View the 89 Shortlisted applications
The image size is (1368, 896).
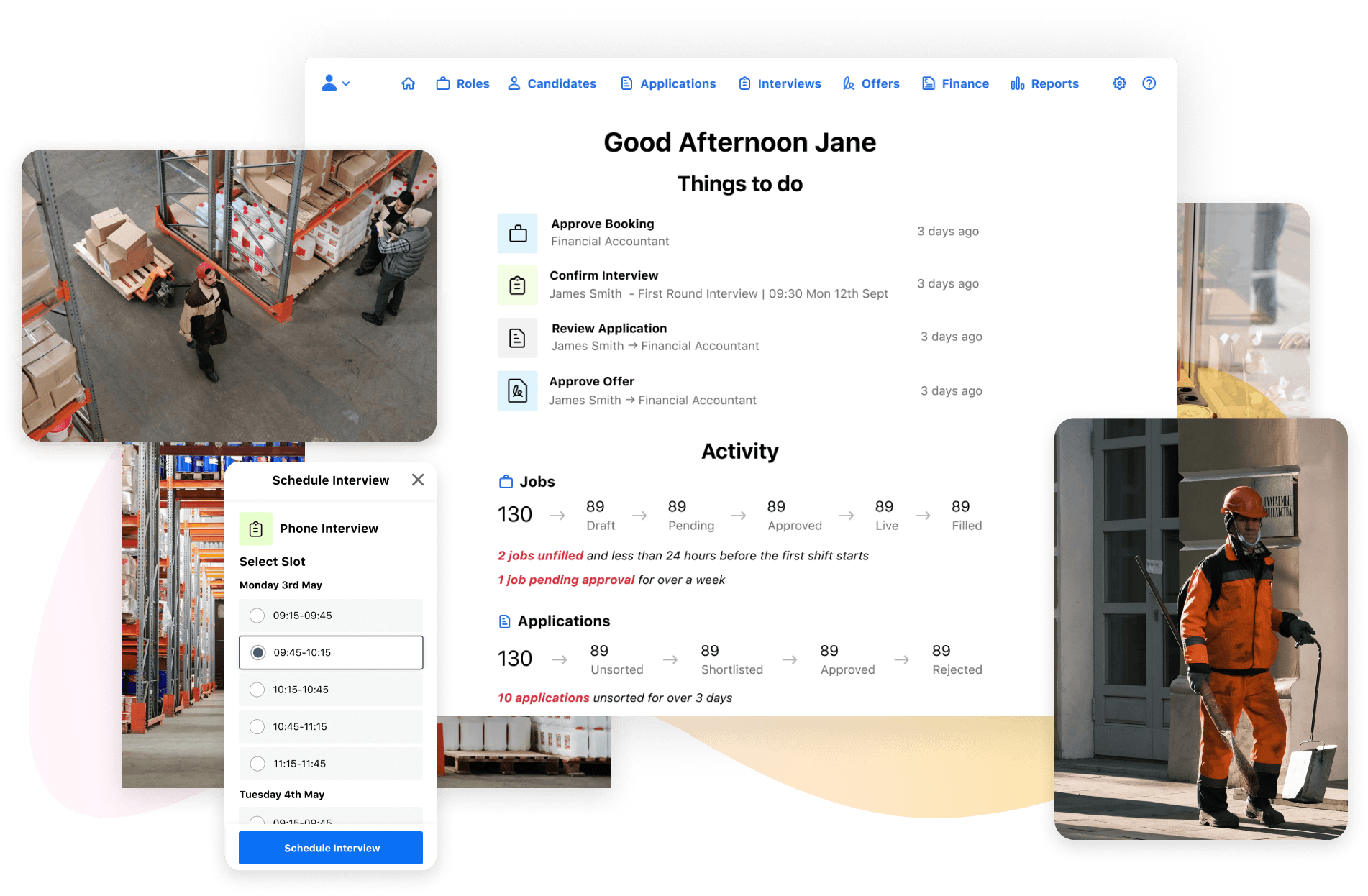[x=731, y=659]
